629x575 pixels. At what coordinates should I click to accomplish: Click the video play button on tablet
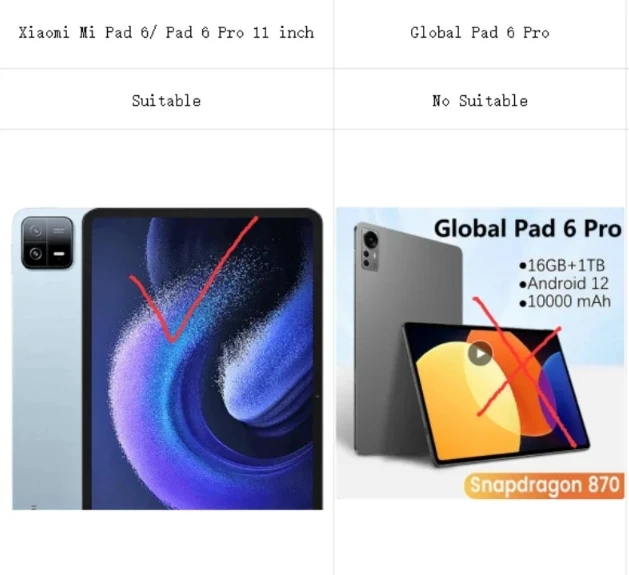[x=480, y=353]
